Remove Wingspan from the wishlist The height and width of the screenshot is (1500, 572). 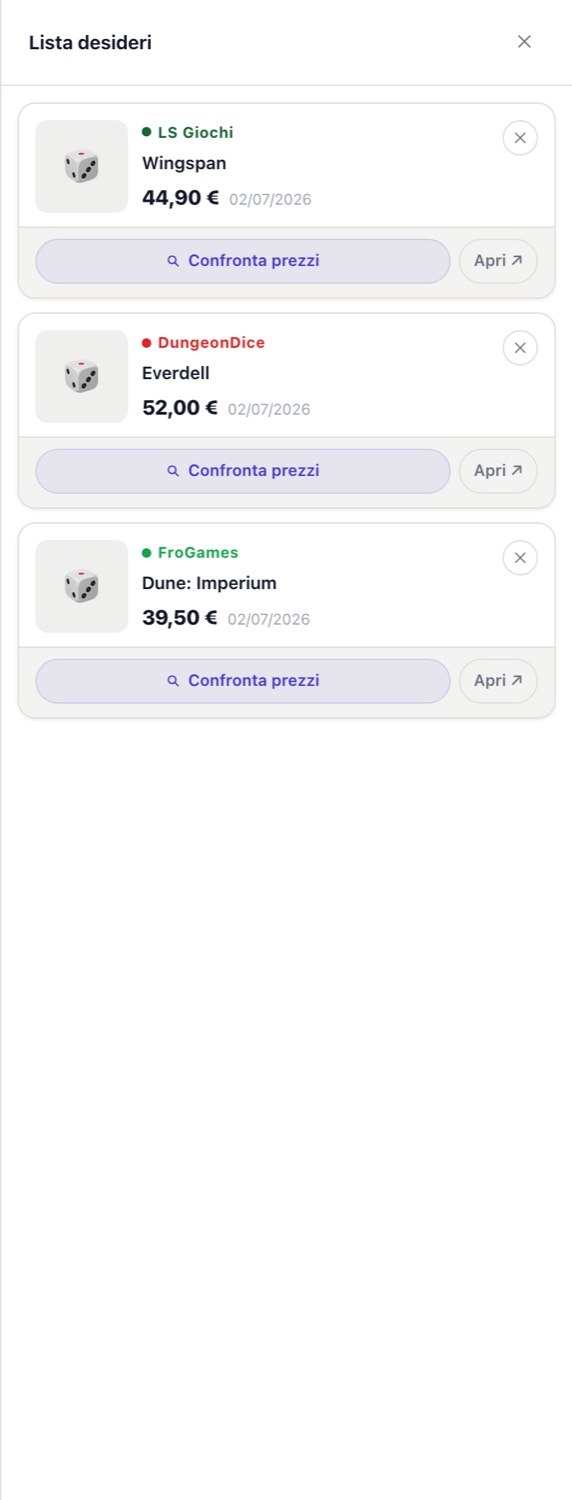tap(520, 138)
